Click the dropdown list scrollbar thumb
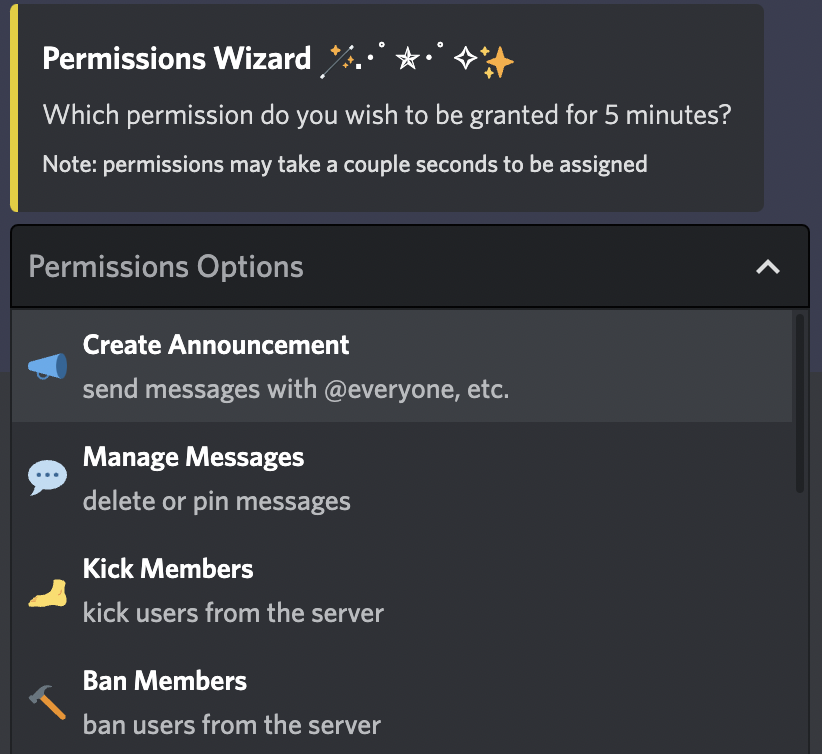Screen dimensions: 822x754 coord(799,403)
